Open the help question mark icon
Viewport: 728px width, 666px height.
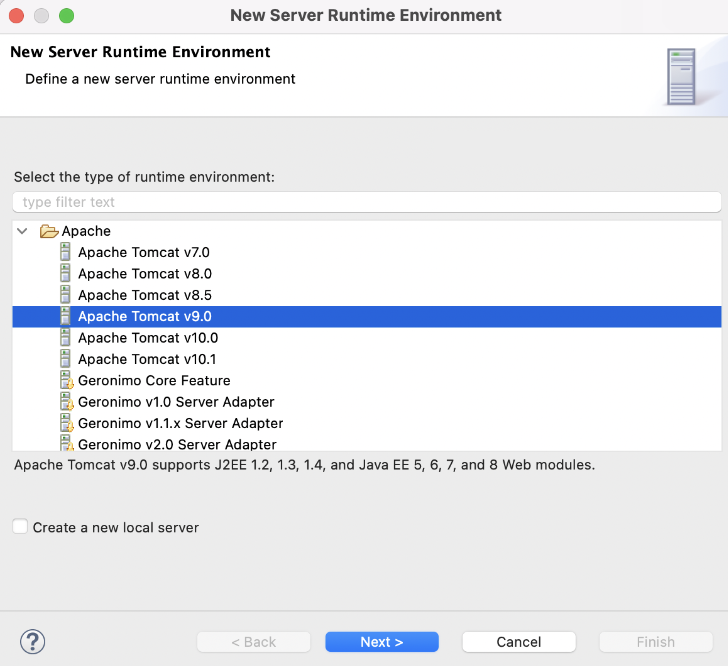[32, 642]
